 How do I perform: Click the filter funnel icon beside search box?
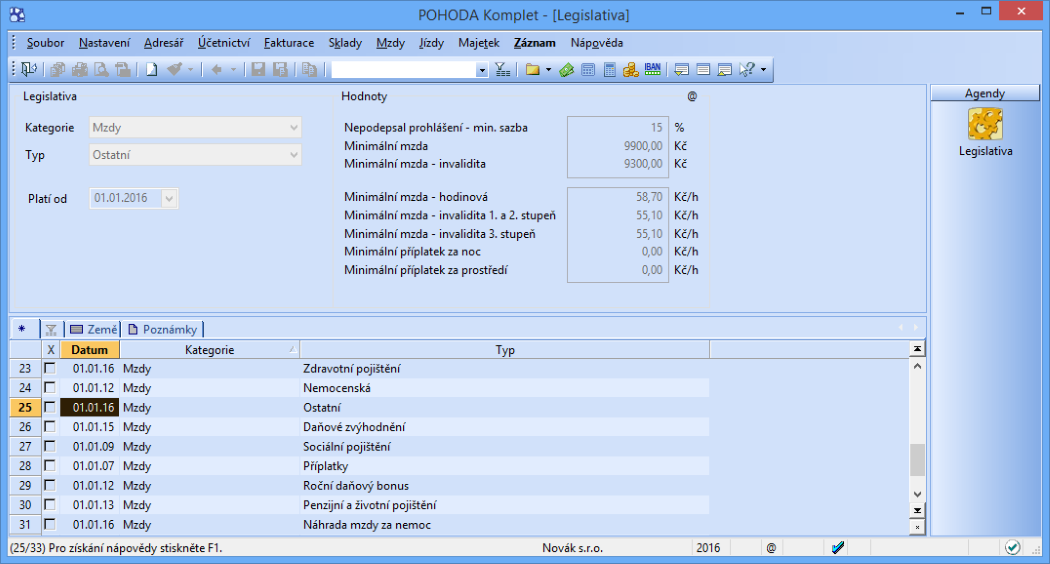coord(503,69)
